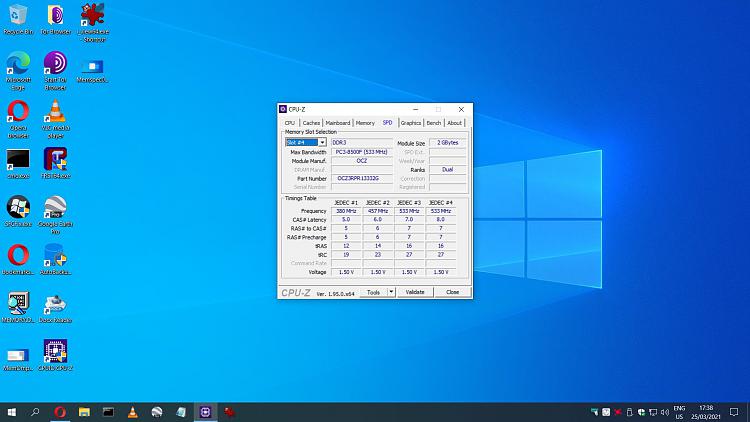The image size is (750, 422).
Task: Click the Dual ranks value
Action: tap(448, 169)
